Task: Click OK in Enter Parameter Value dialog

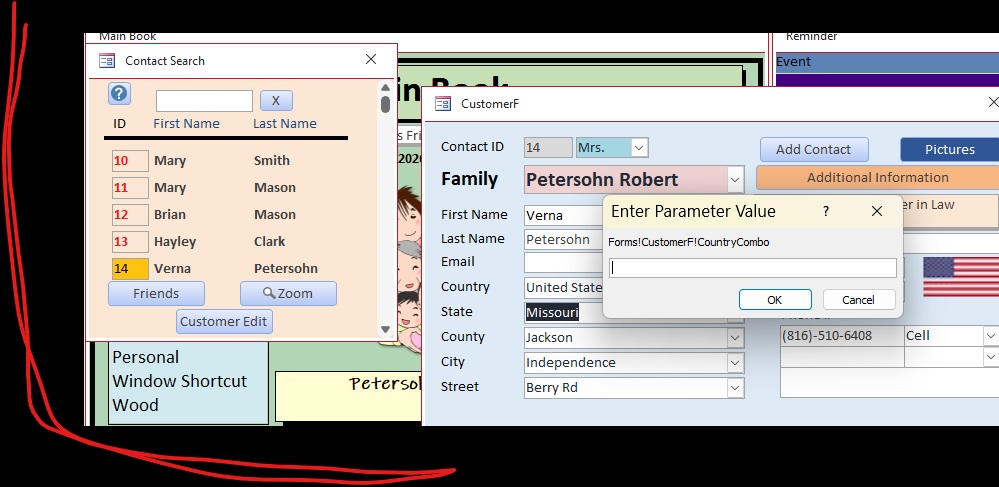Action: (x=774, y=300)
